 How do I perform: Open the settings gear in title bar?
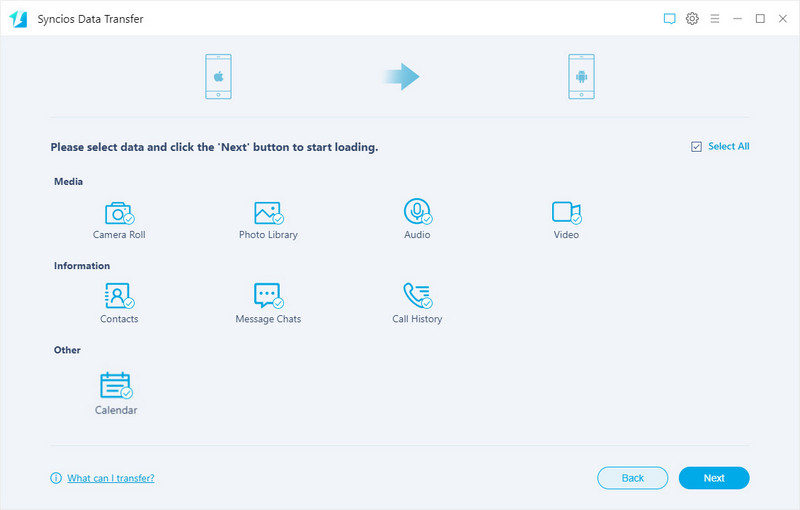[x=692, y=19]
